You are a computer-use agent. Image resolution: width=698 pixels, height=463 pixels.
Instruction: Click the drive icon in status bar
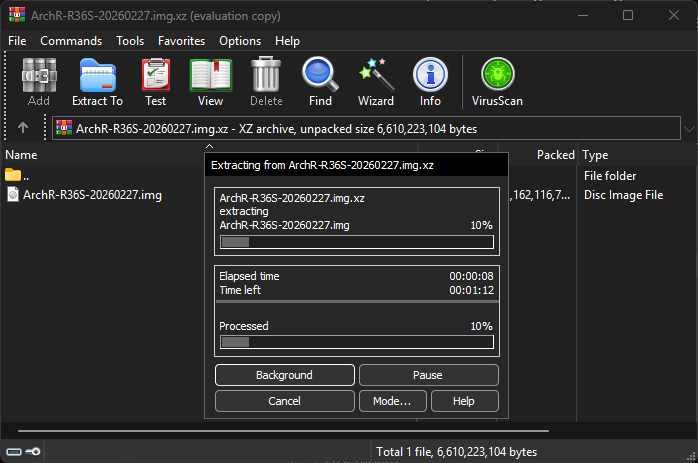click(x=14, y=452)
